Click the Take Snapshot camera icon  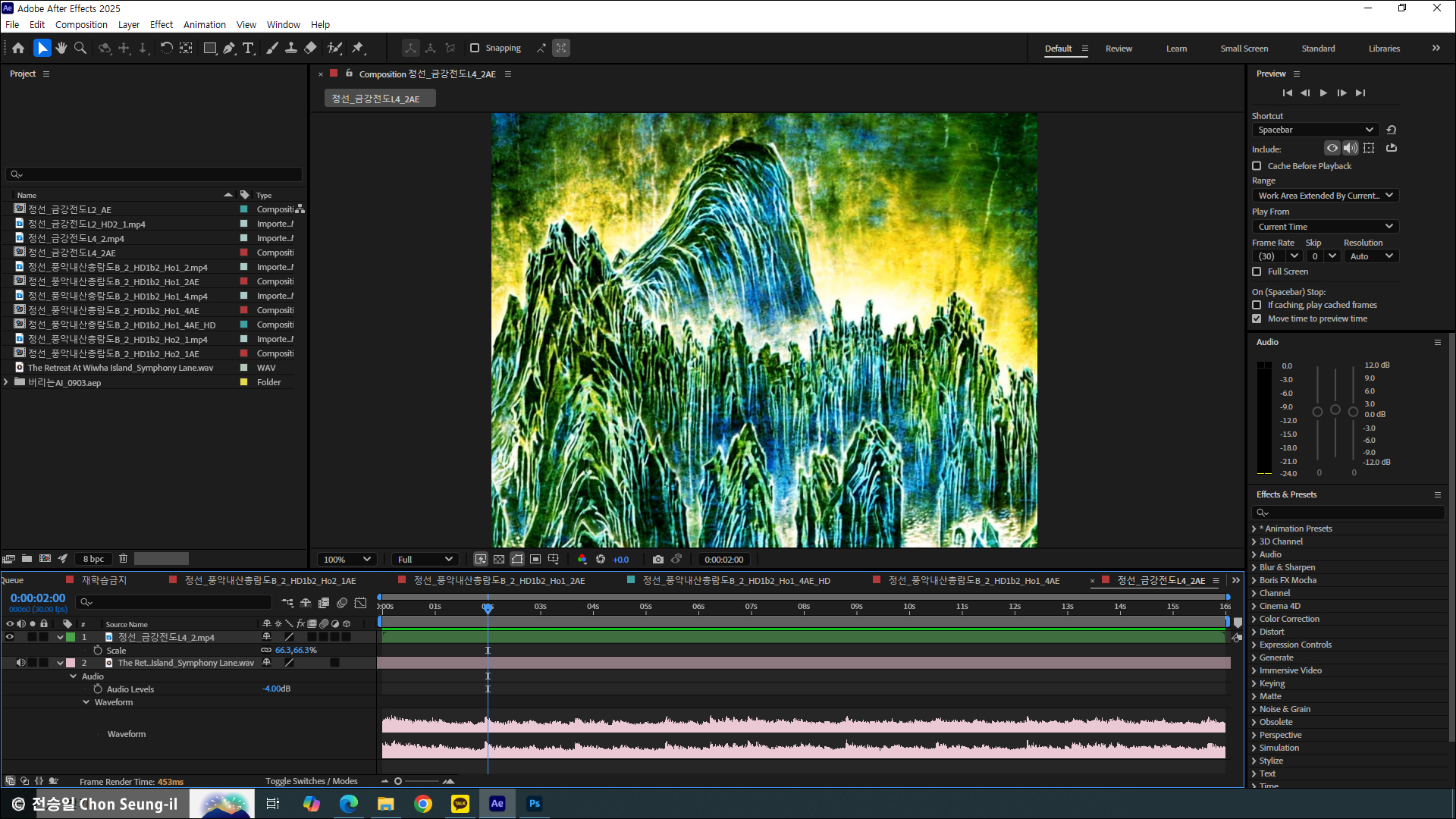click(x=657, y=559)
